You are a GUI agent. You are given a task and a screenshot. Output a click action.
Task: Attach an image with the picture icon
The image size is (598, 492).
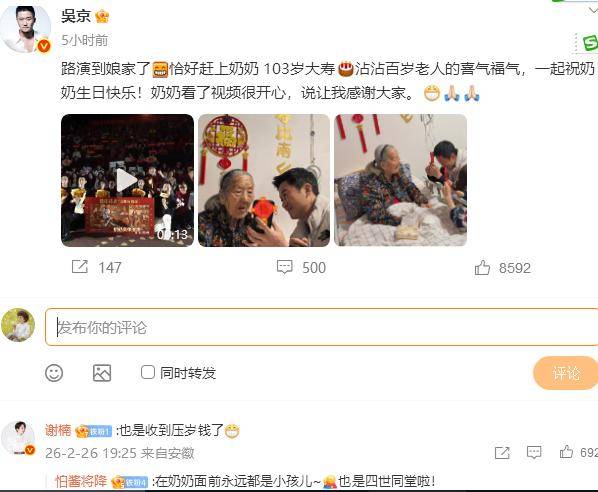pyautogui.click(x=102, y=373)
